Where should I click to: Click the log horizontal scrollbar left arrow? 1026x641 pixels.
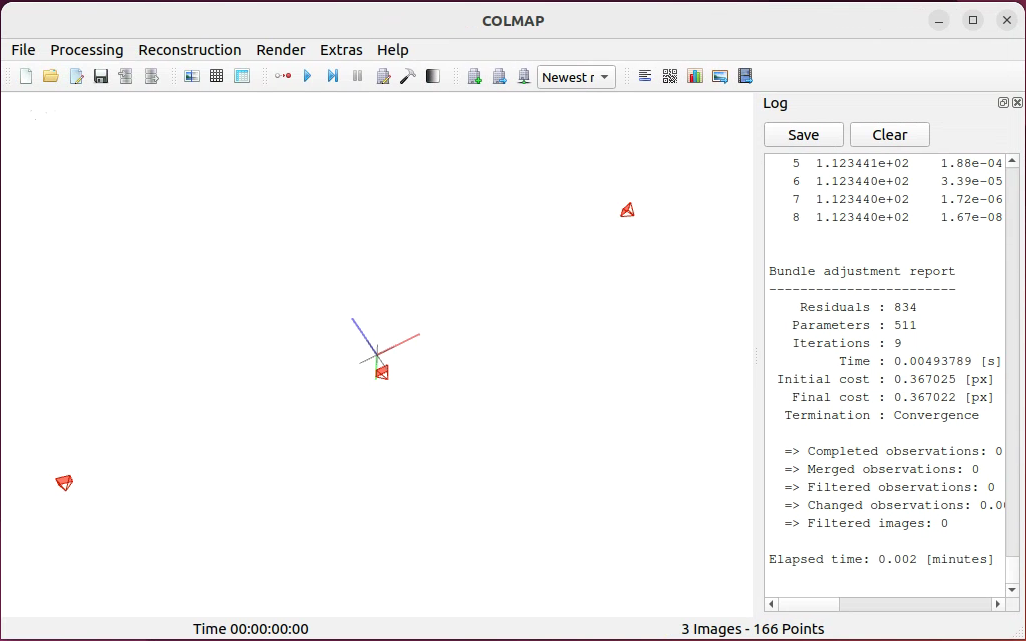[x=771, y=604]
